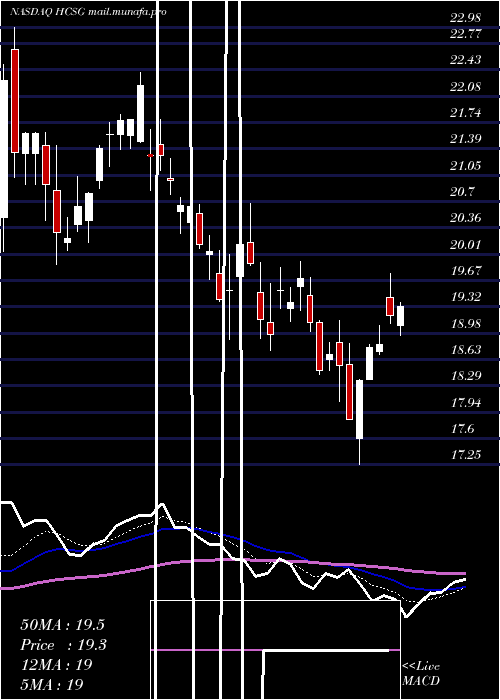The height and width of the screenshot is (700, 500).
Task: Click the Price : 19.3 readout
Action: click(63, 645)
